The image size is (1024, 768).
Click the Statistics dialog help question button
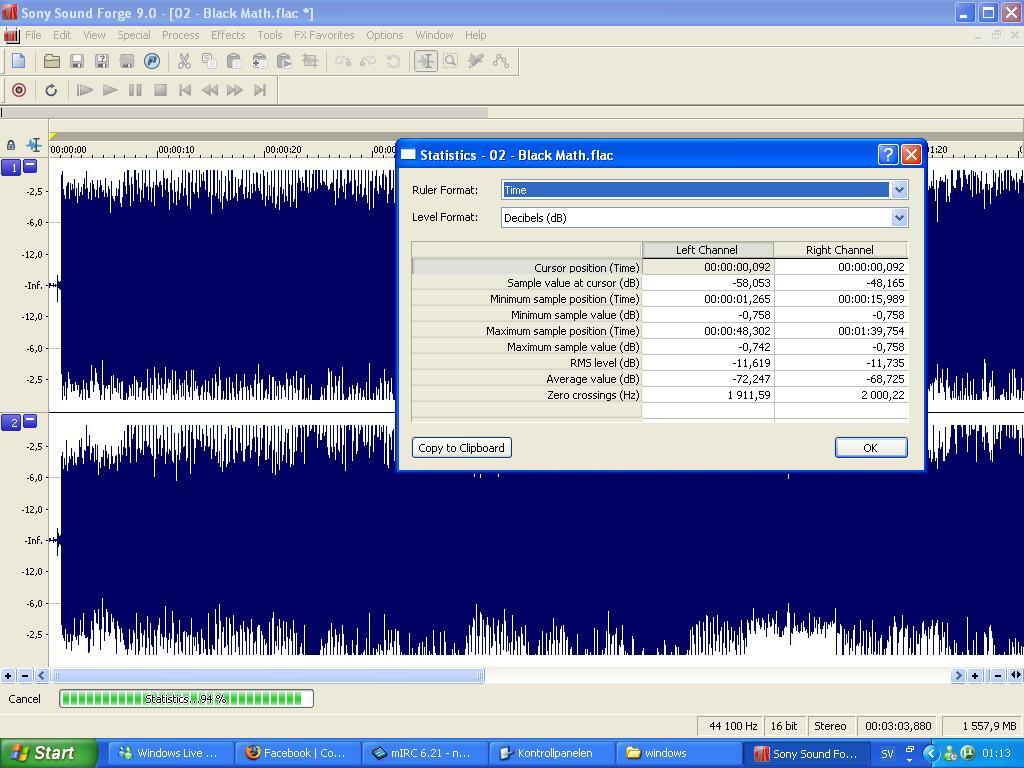[x=888, y=155]
